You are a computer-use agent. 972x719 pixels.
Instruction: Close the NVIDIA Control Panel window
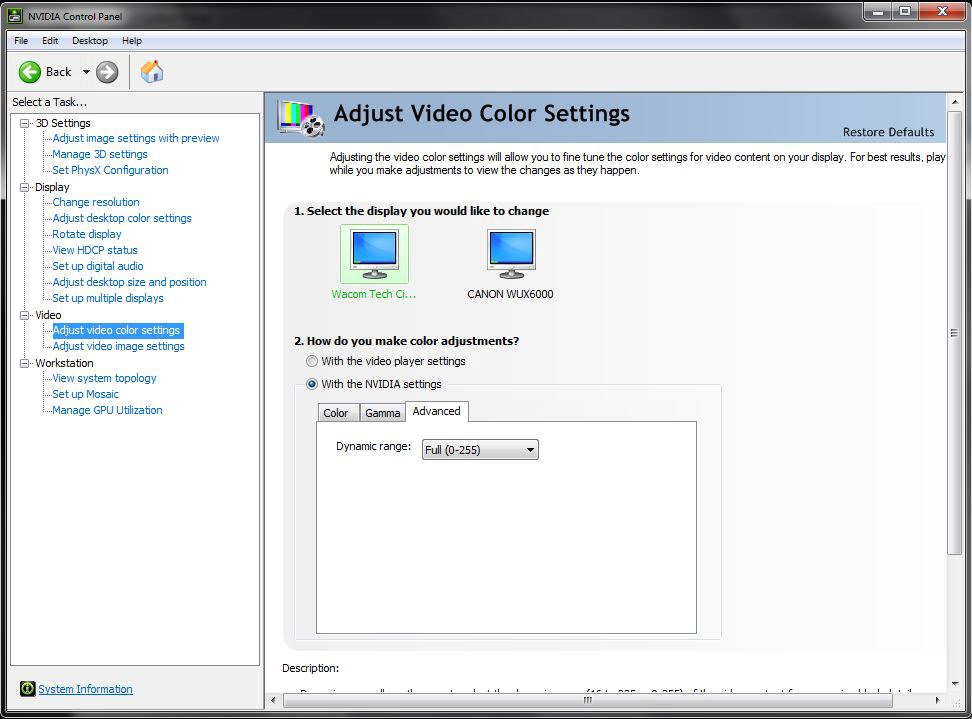click(942, 11)
